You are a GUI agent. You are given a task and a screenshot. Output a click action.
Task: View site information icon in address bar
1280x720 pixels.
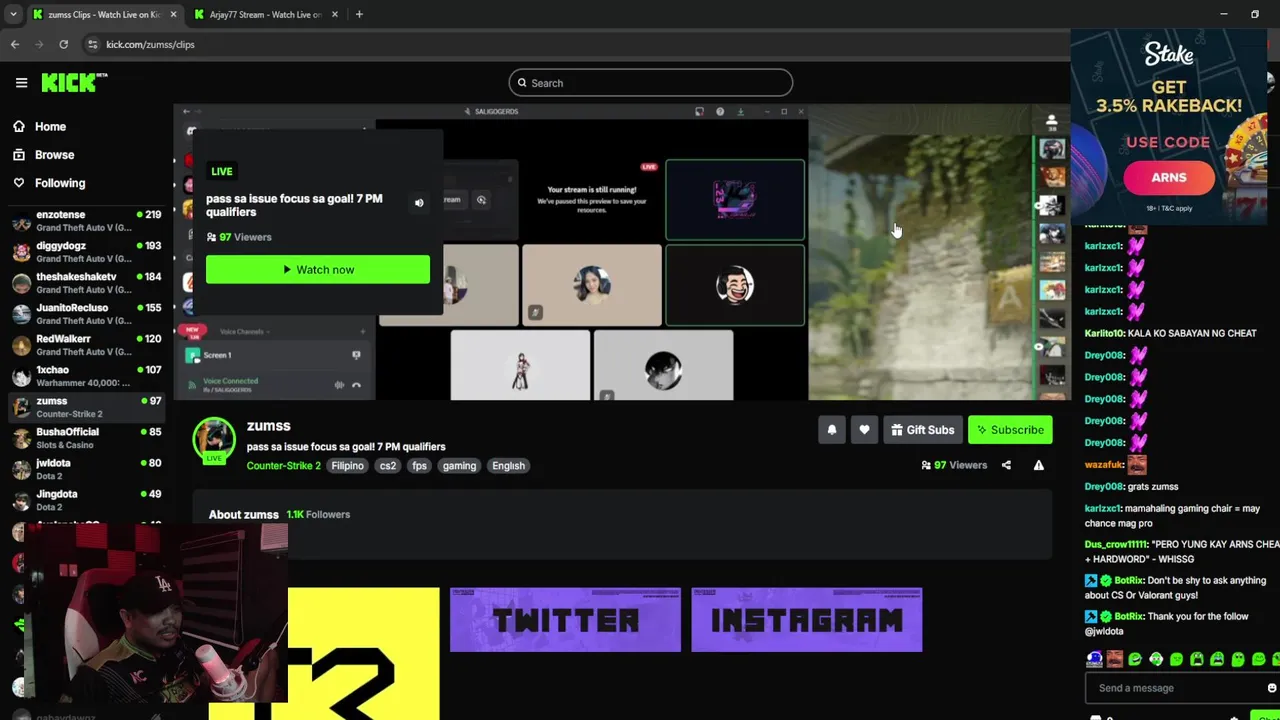92,44
